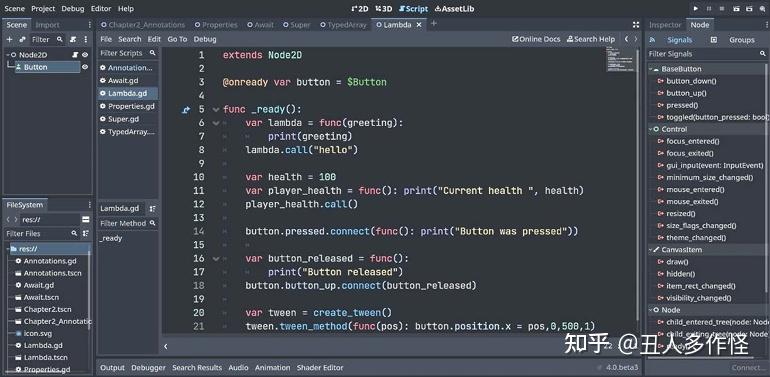Collapse the Node signals group
This screenshot has width=770, height=377.
651,310
